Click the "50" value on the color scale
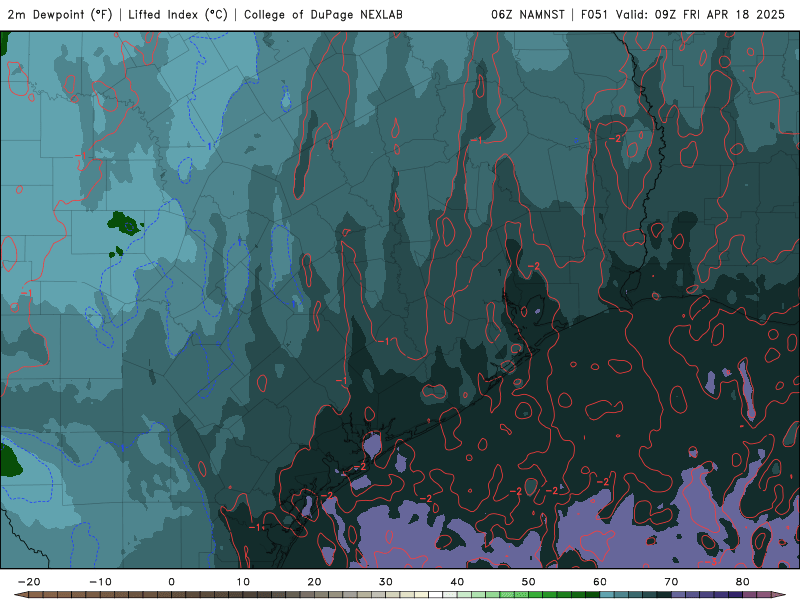Viewport: 800px width, 600px height. pyautogui.click(x=529, y=582)
